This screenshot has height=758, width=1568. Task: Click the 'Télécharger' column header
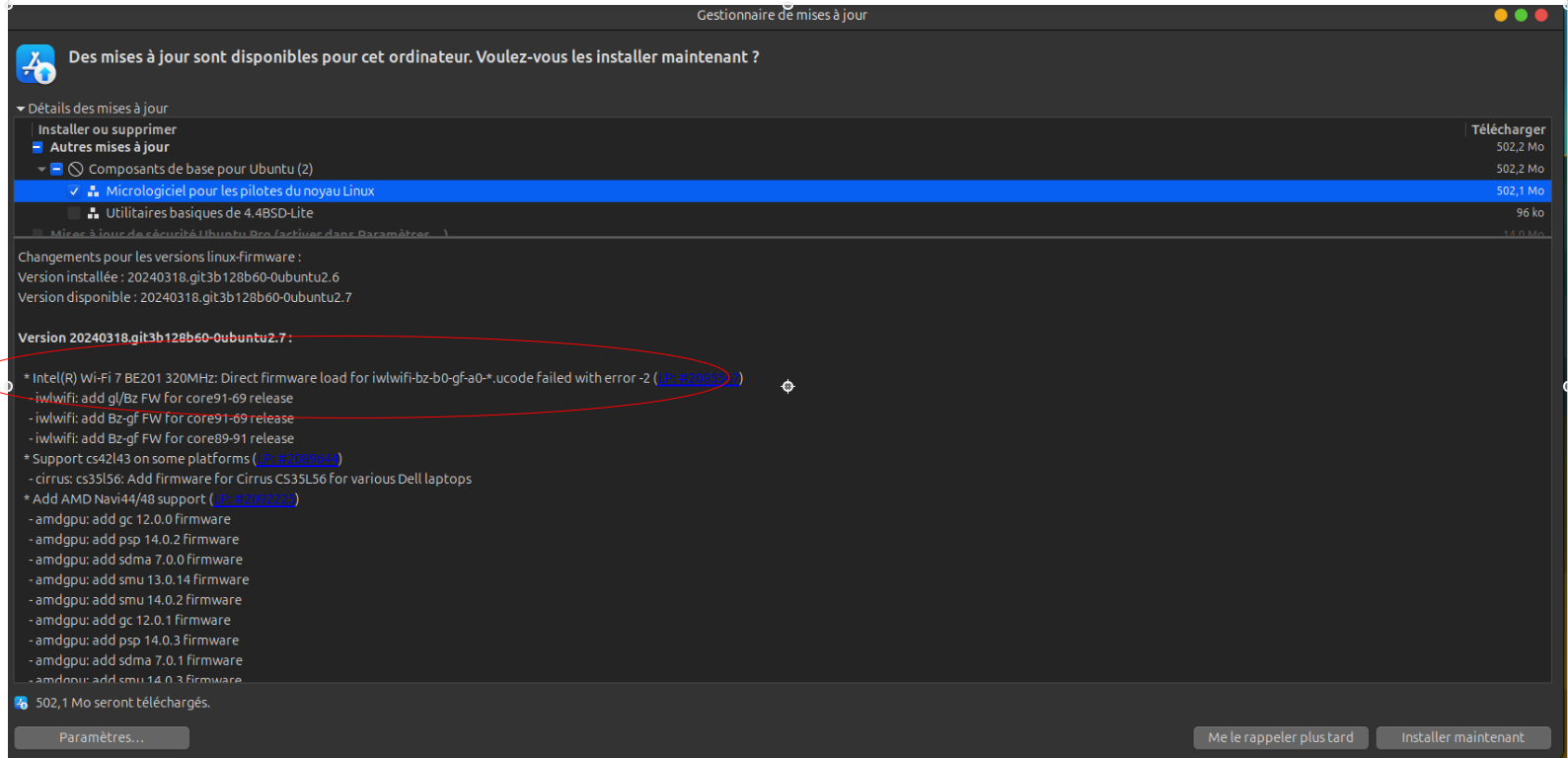coord(1508,129)
